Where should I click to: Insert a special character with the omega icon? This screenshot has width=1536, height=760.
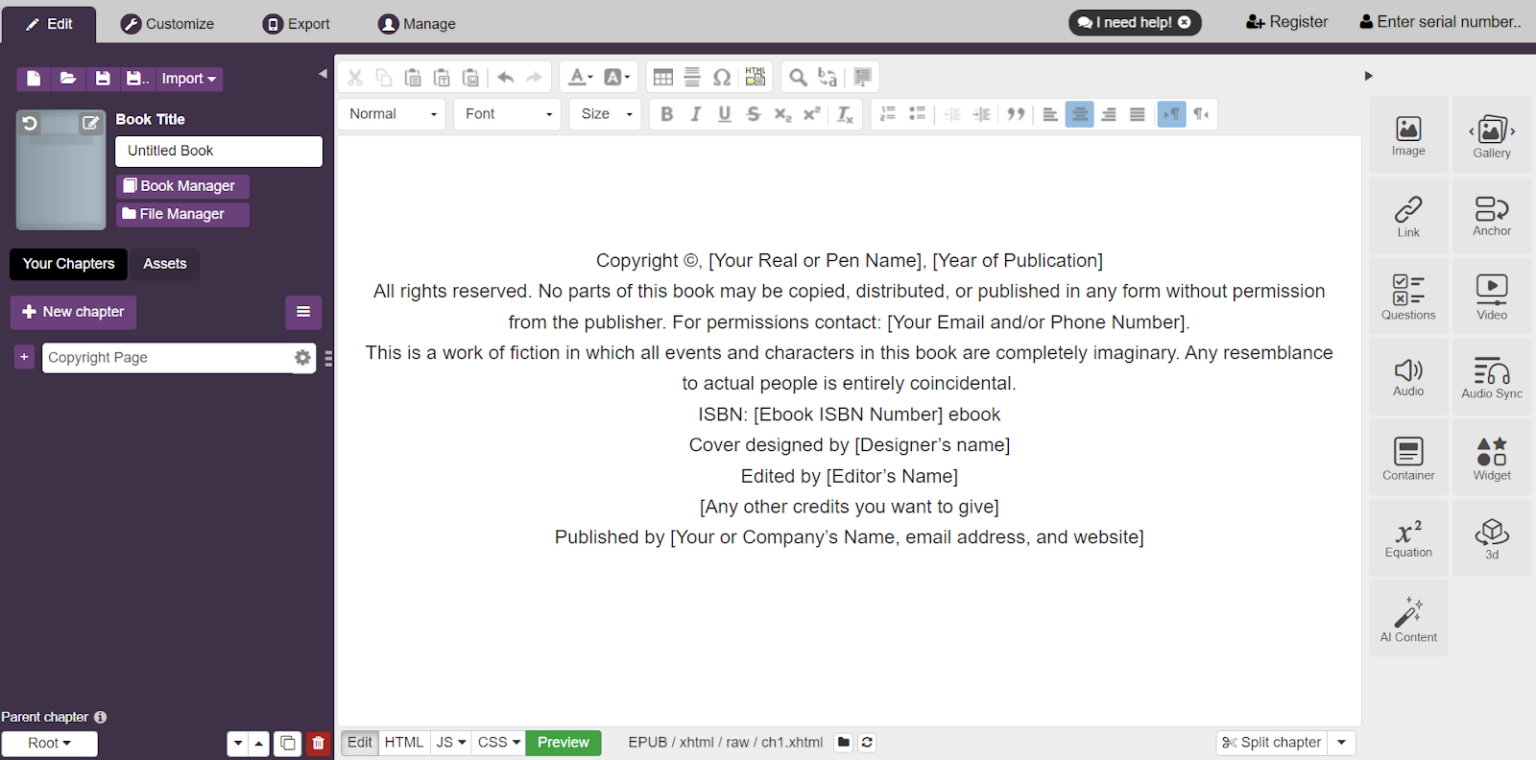click(722, 76)
